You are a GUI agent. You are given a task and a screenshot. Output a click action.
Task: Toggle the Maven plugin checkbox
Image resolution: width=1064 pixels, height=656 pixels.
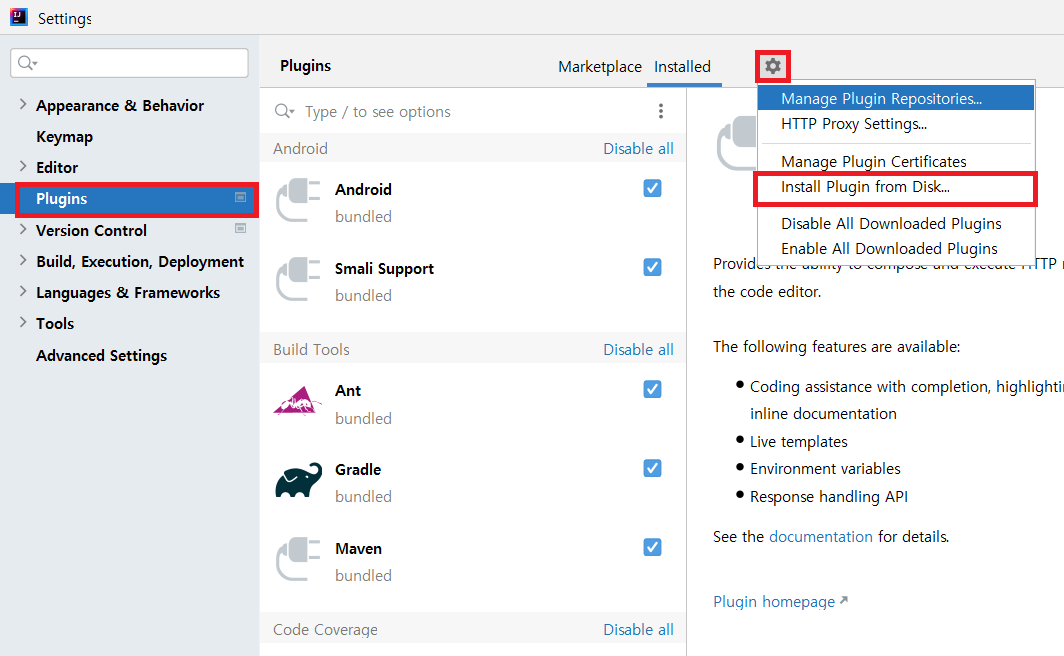652,547
